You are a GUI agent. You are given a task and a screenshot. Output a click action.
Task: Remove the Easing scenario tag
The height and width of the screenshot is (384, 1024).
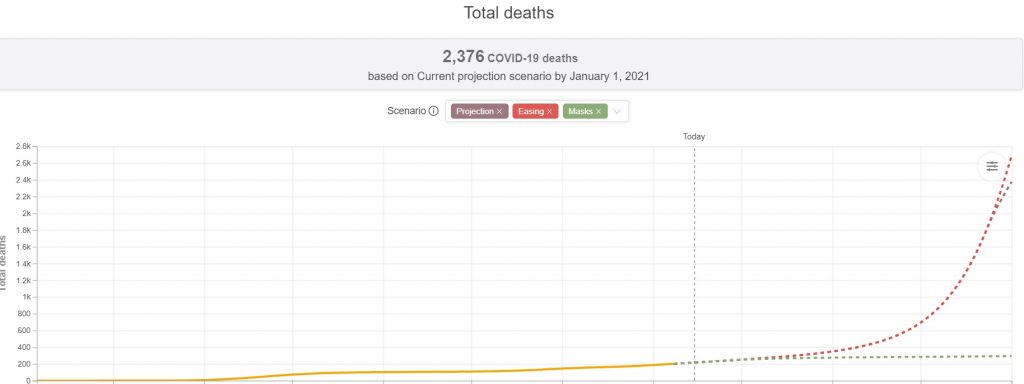(549, 112)
